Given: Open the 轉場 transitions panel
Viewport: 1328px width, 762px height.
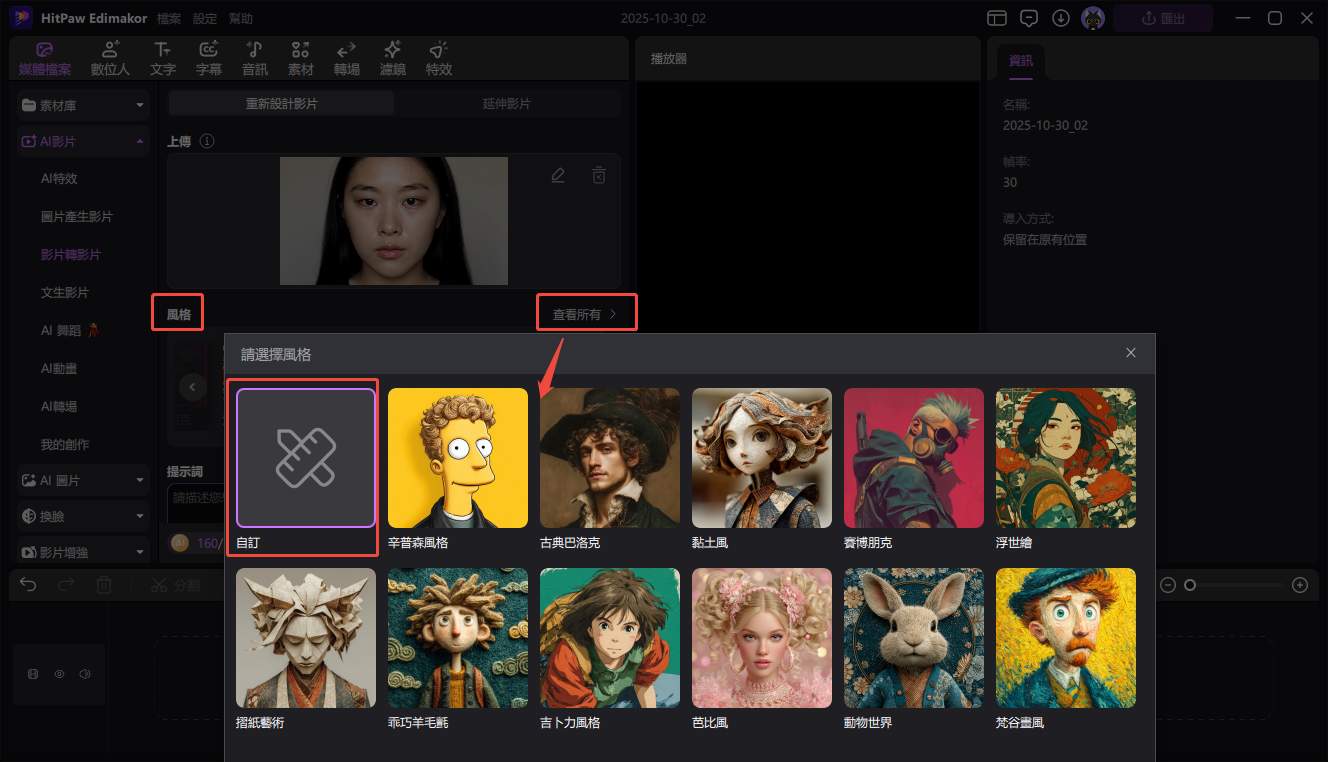Looking at the screenshot, I should coord(346,58).
